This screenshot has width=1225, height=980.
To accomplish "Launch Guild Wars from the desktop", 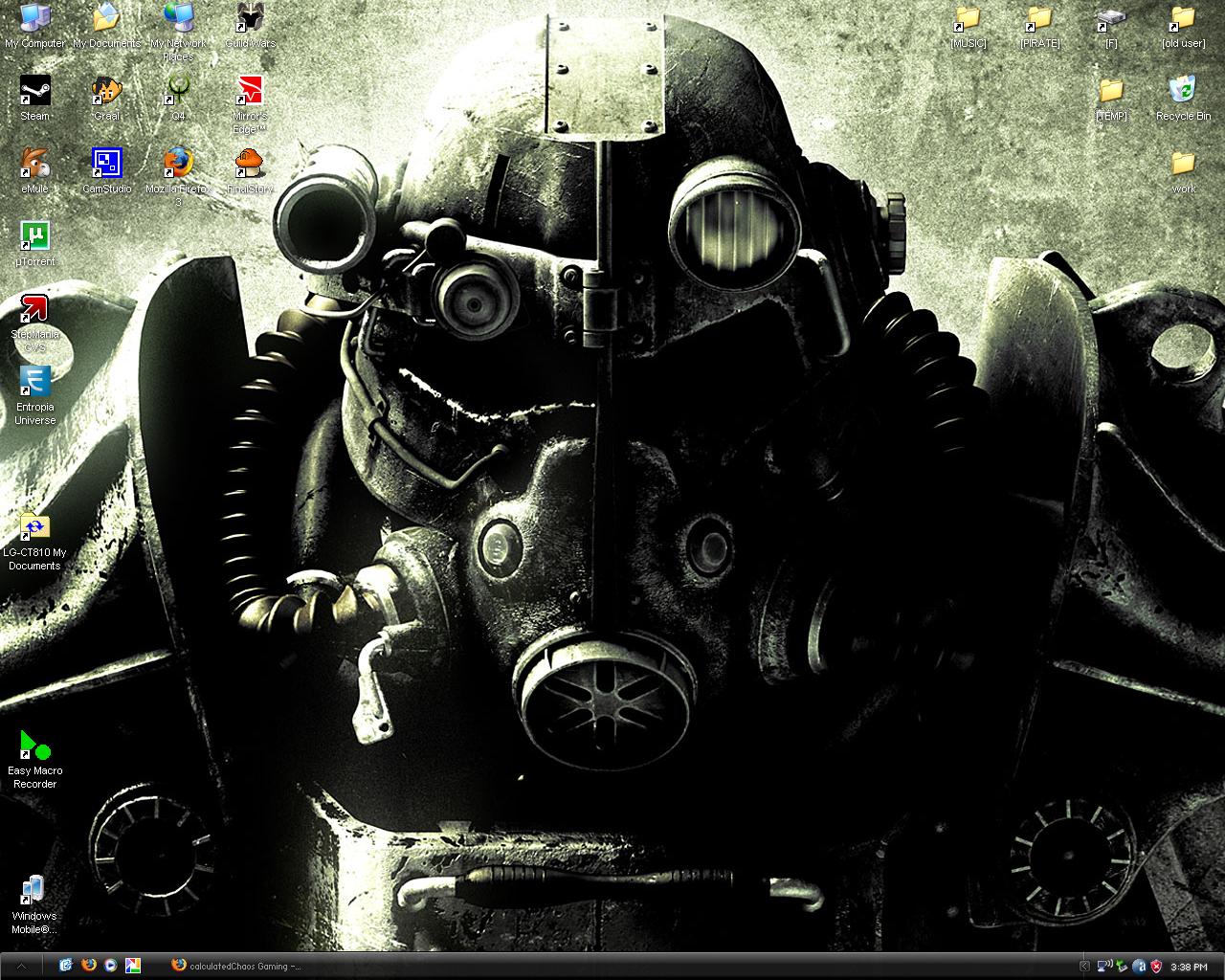I will (x=250, y=26).
